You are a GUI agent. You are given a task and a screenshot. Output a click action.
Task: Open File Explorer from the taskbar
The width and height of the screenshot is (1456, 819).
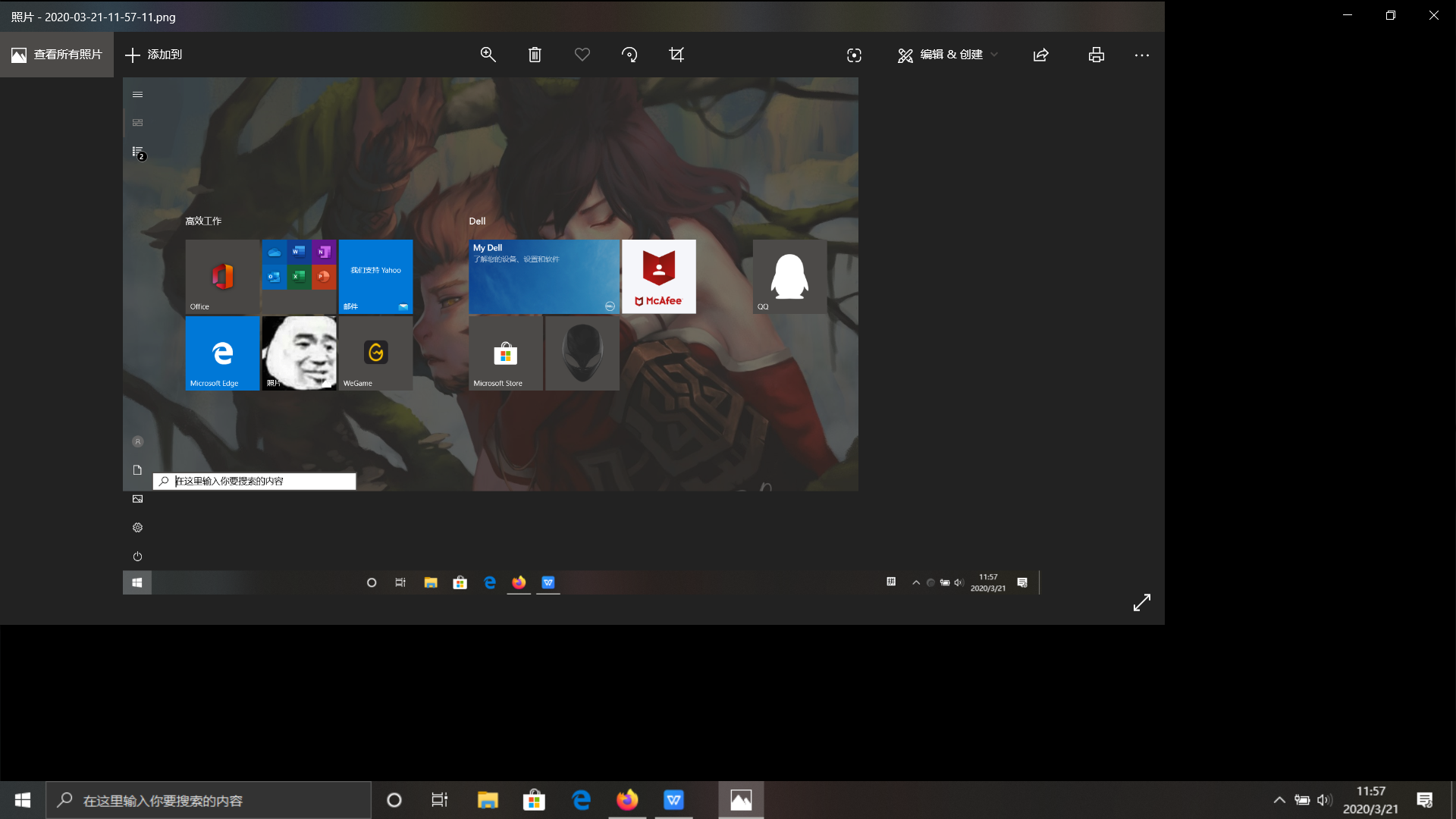coord(488,800)
